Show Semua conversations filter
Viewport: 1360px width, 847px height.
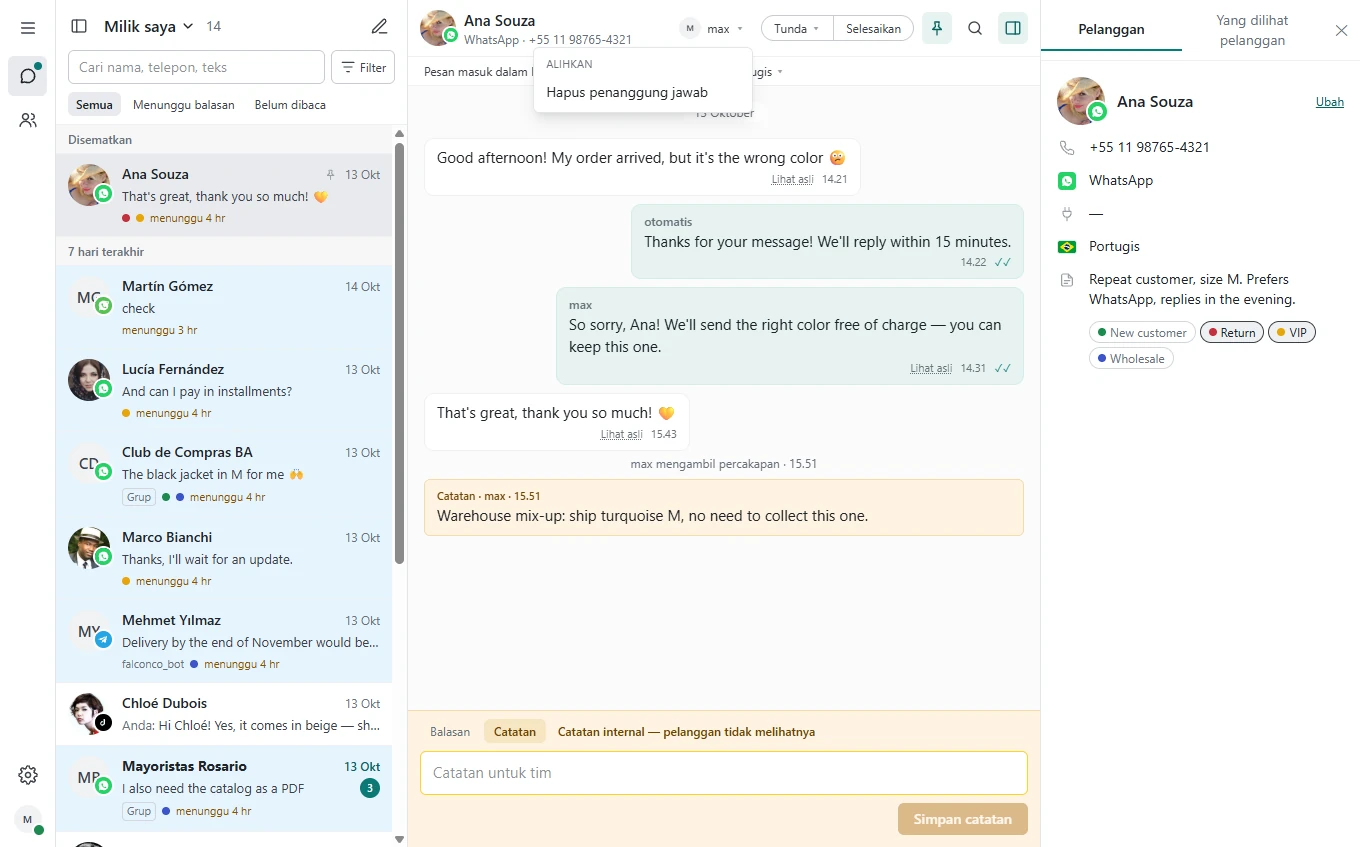pyautogui.click(x=95, y=104)
